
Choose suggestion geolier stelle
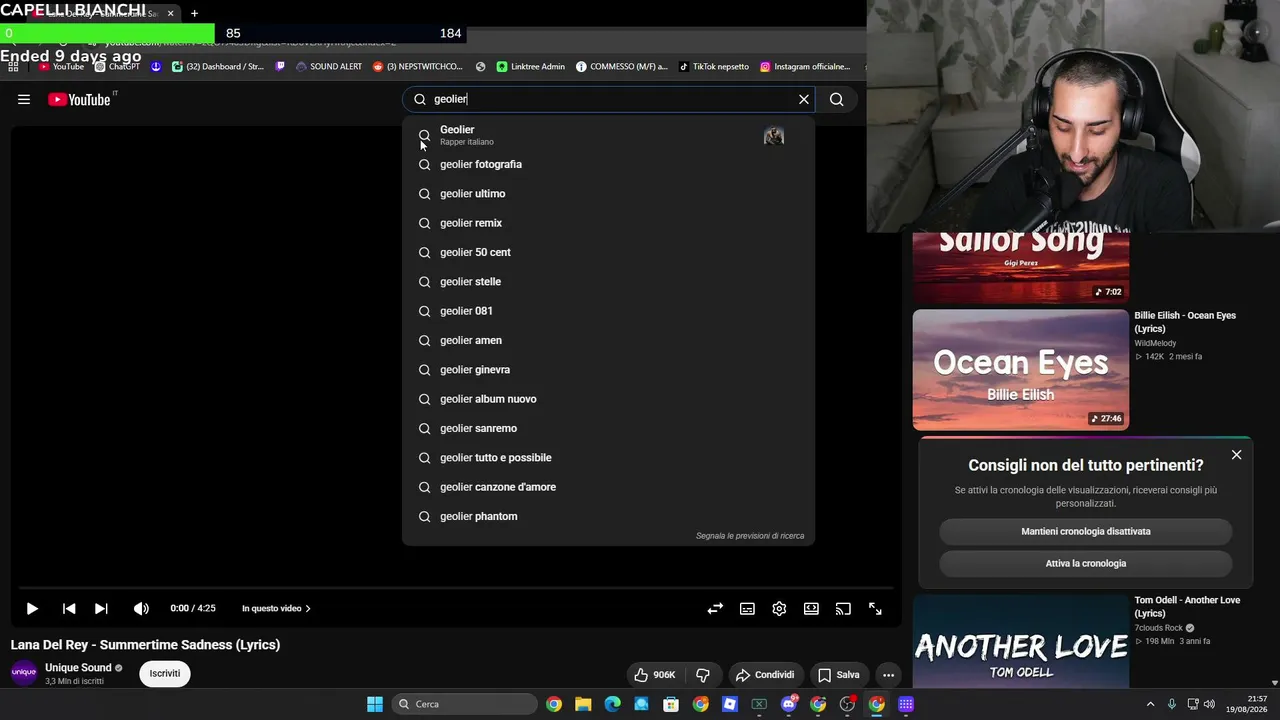(x=608, y=281)
